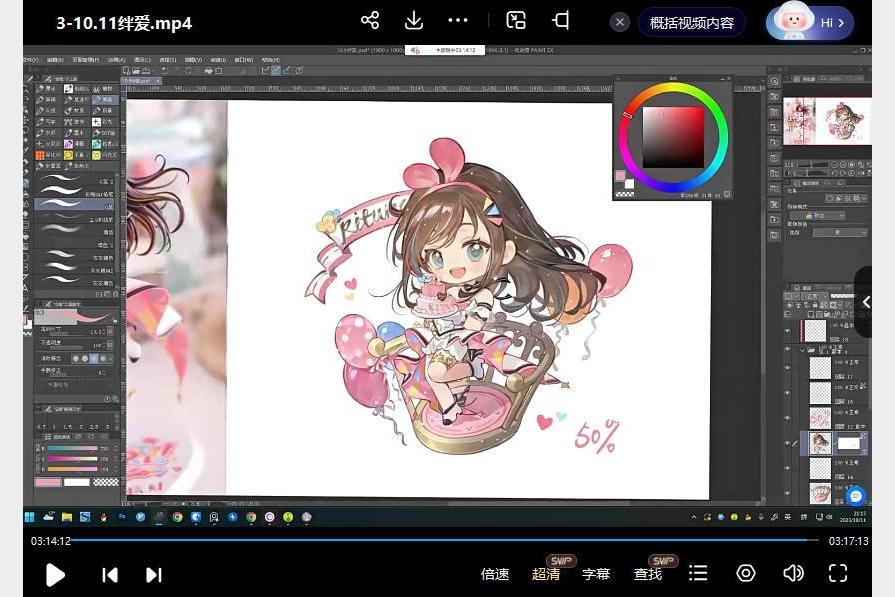This screenshot has width=895, height=597.
Task: Open the playlist icon in the player bar
Action: [698, 573]
